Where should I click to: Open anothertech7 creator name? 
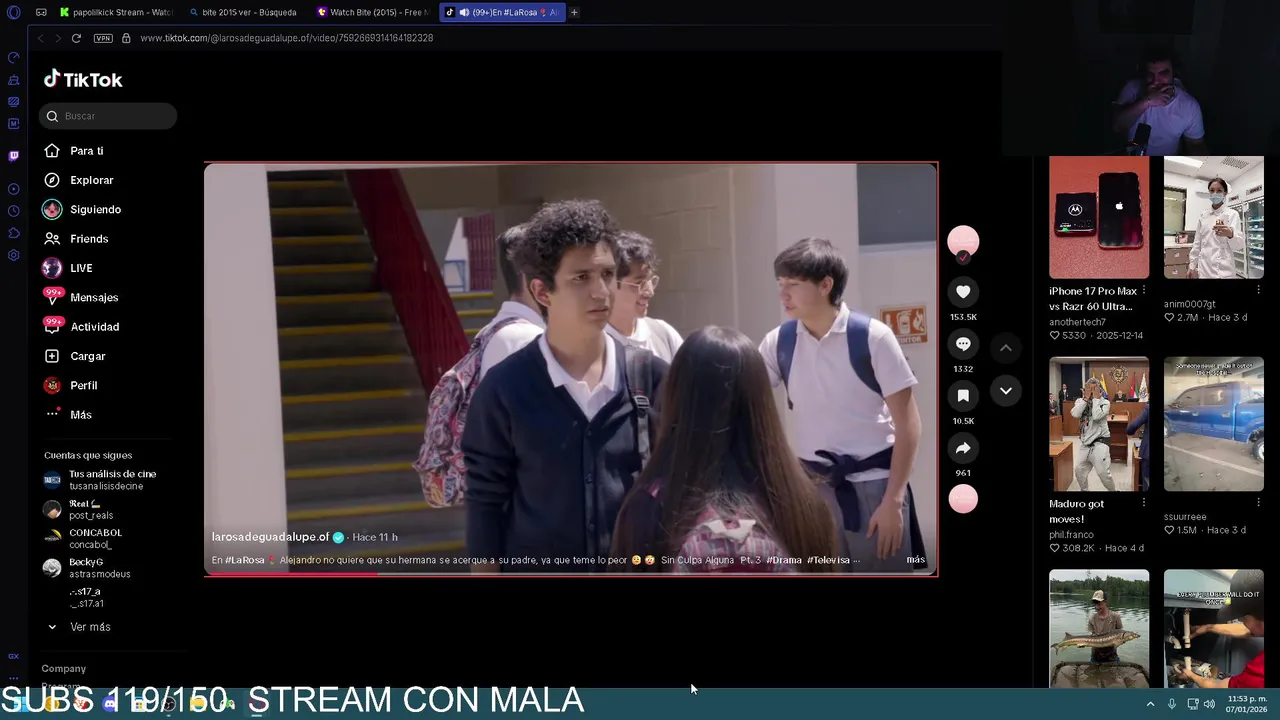pos(1077,322)
